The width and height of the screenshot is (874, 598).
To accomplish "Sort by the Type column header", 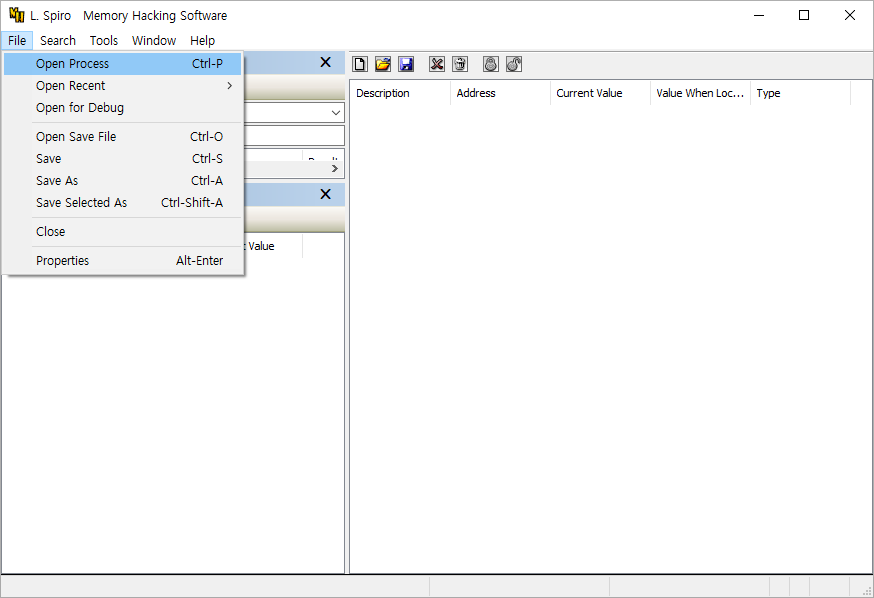I will (800, 93).
